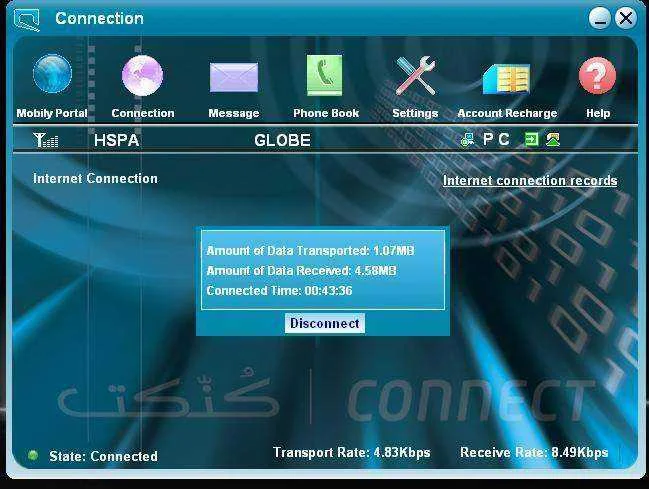Click the Mobily Portal label
649x489 pixels.
pos(52,113)
